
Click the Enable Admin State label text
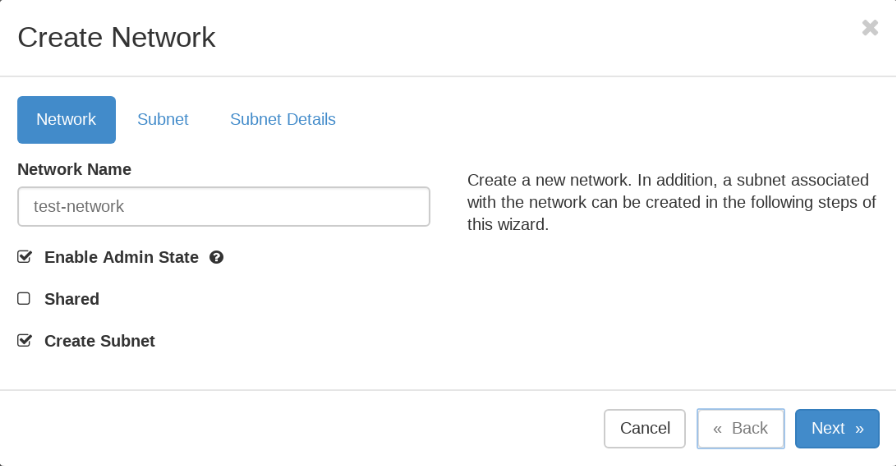tap(121, 257)
